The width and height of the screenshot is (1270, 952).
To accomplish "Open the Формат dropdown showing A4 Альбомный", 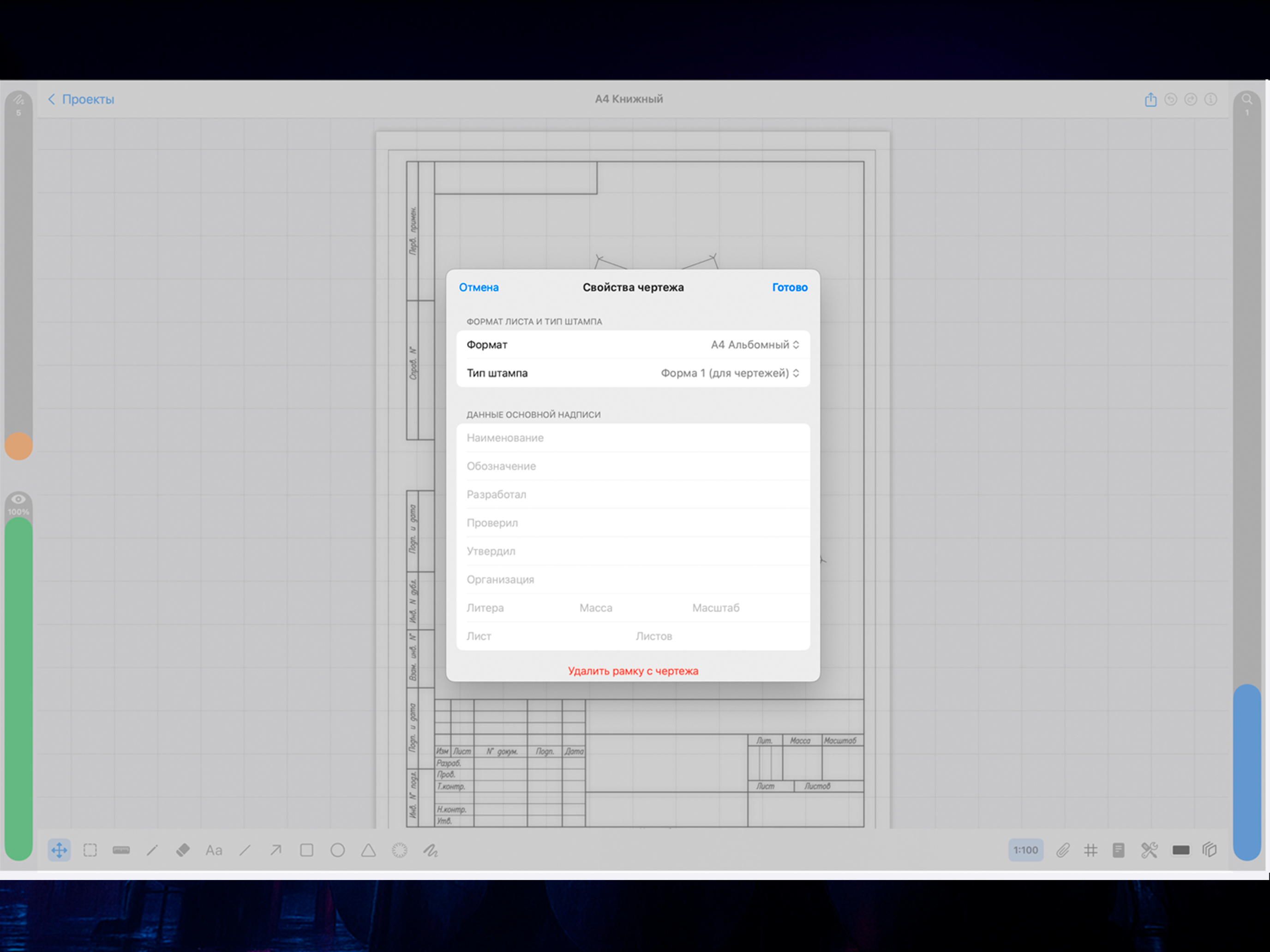I will pyautogui.click(x=633, y=344).
